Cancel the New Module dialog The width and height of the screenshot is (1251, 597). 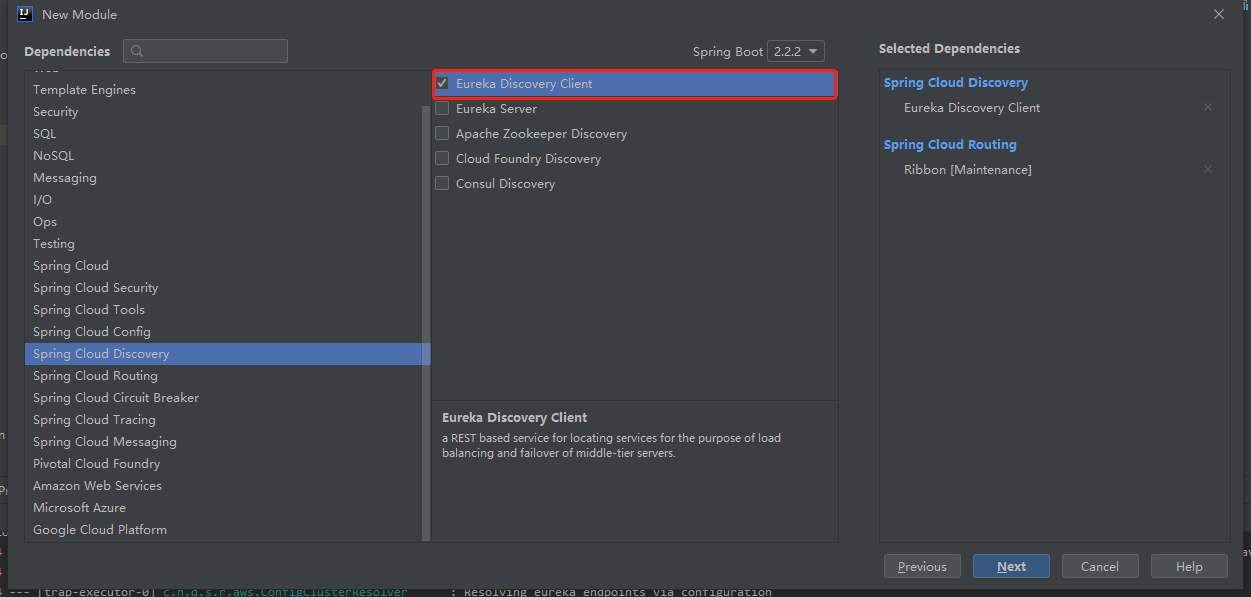point(1100,566)
